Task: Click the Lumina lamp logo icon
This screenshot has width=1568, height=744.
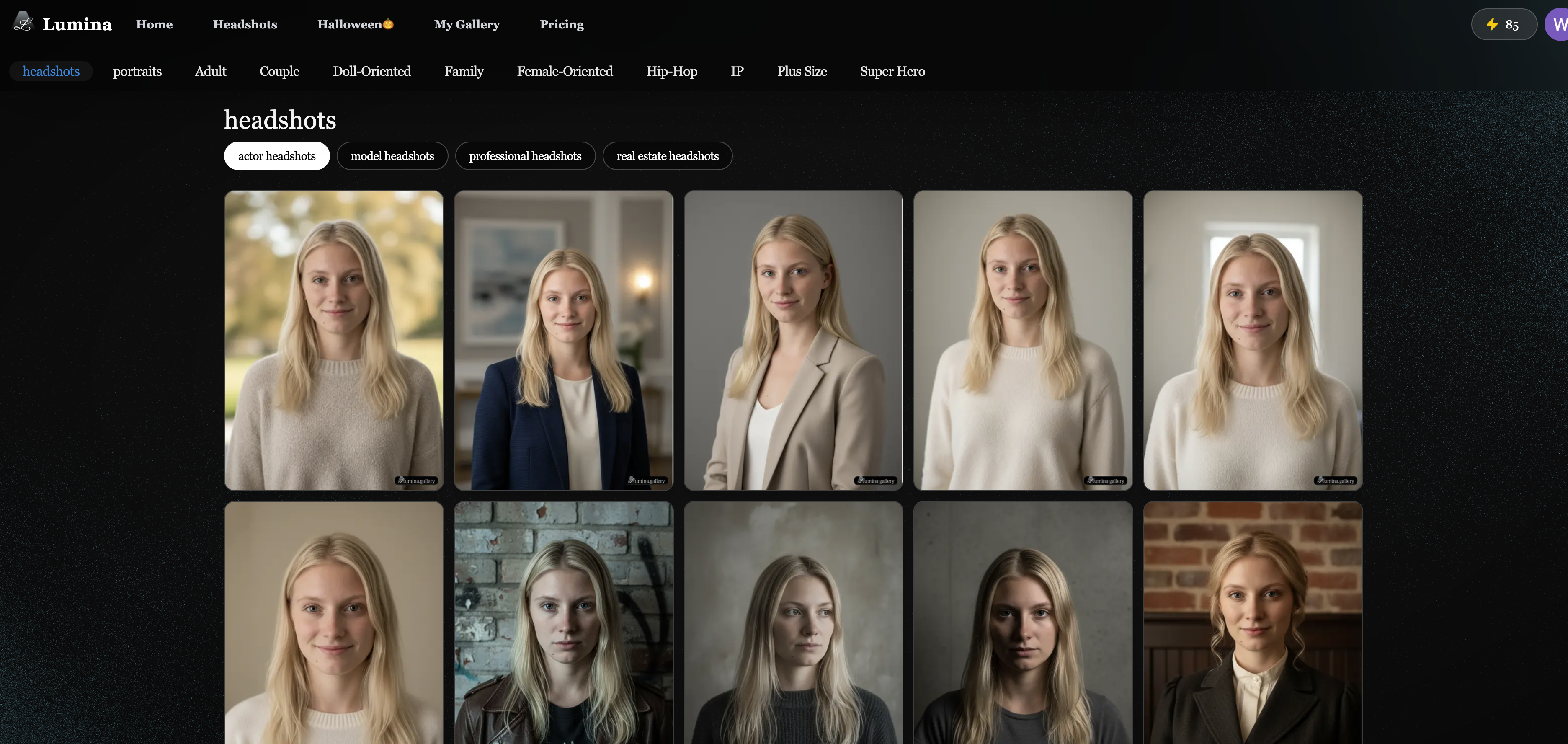Action: tap(23, 23)
